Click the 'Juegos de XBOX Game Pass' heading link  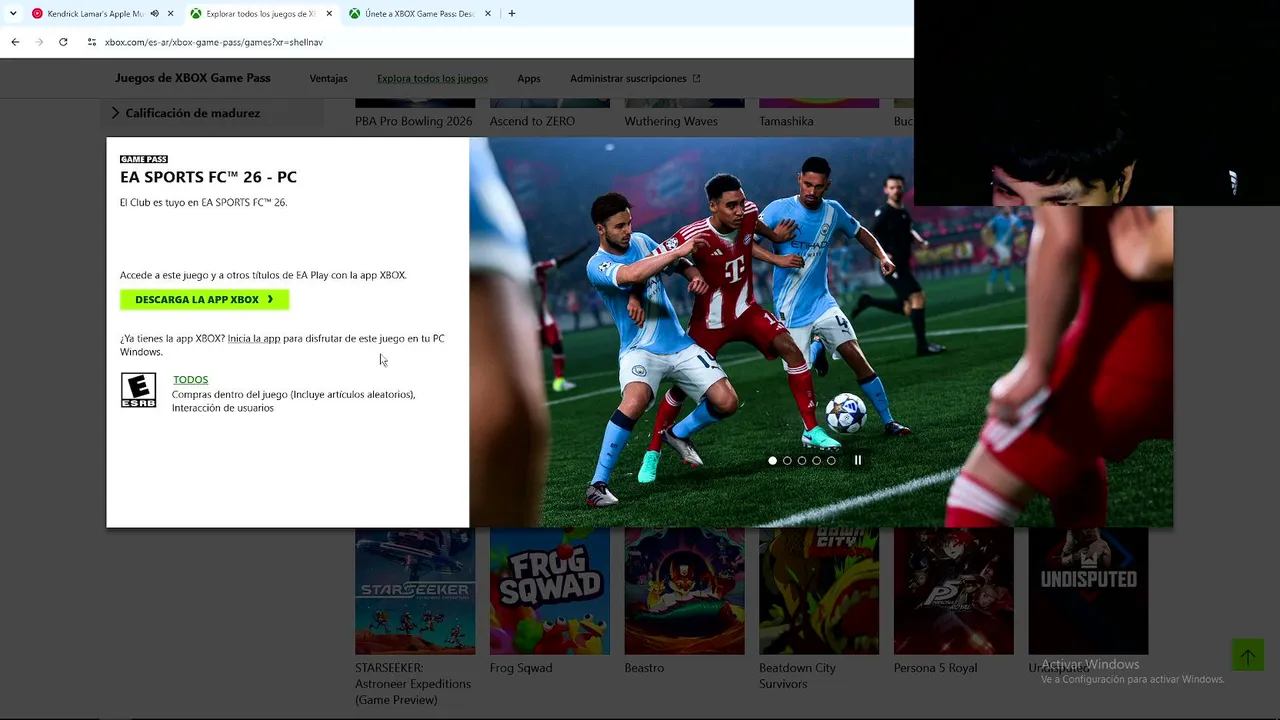[x=193, y=78]
